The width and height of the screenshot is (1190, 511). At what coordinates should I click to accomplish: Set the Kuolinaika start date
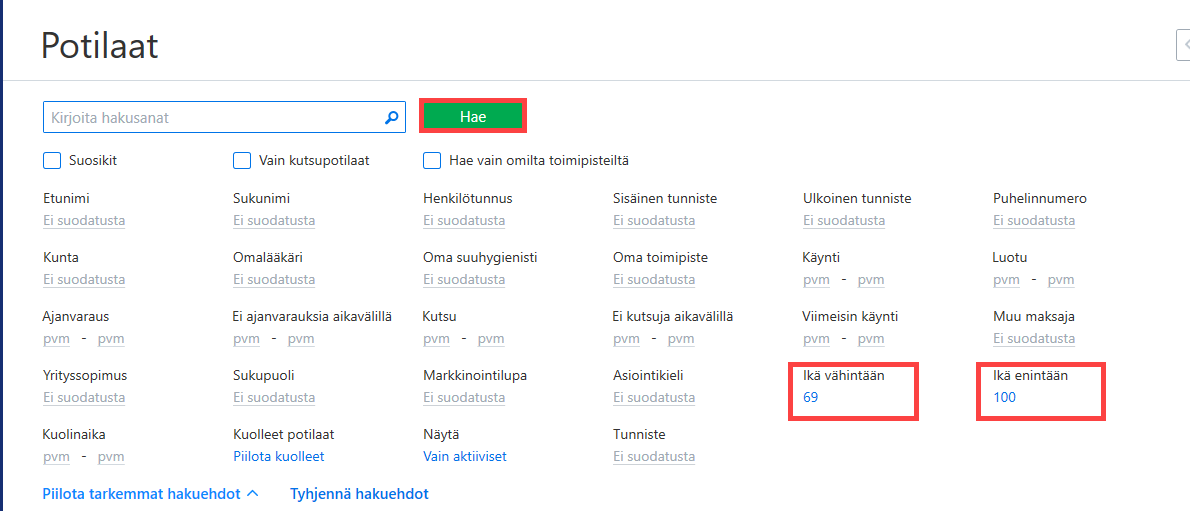(x=56, y=456)
